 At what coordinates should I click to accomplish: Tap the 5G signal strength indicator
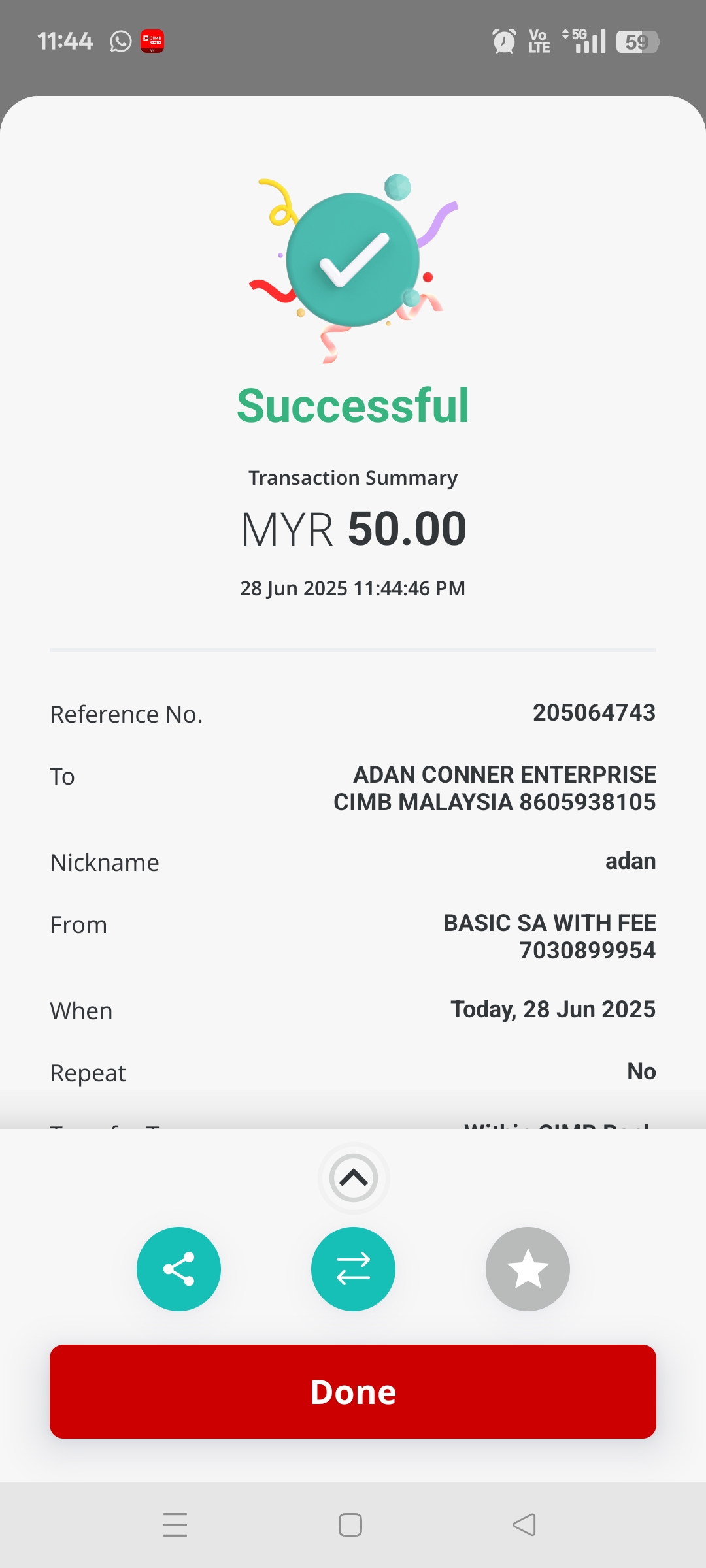click(585, 42)
